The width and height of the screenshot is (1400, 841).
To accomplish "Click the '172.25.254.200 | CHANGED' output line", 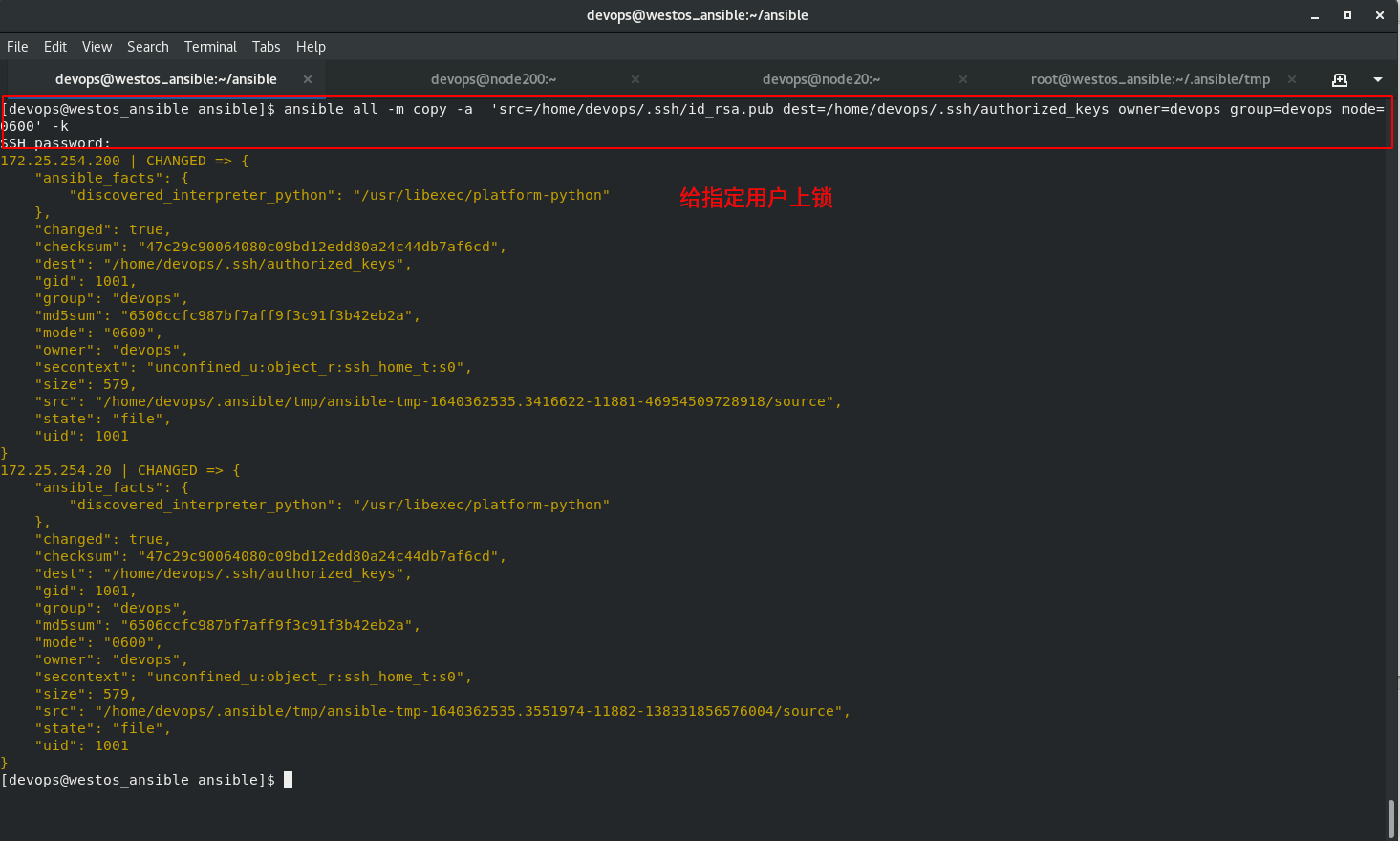I will [x=124, y=161].
